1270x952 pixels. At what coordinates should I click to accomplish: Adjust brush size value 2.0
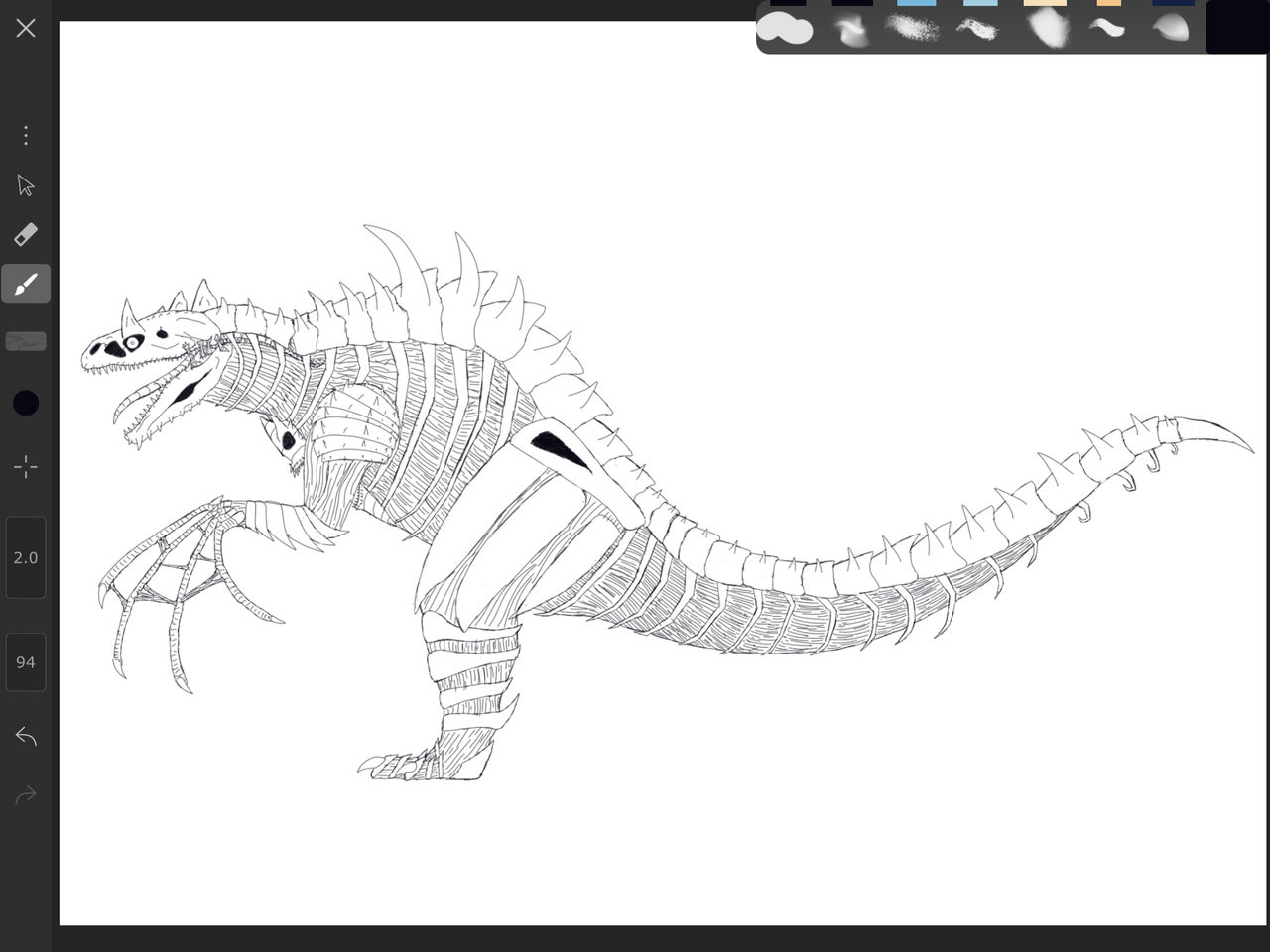[x=26, y=557]
